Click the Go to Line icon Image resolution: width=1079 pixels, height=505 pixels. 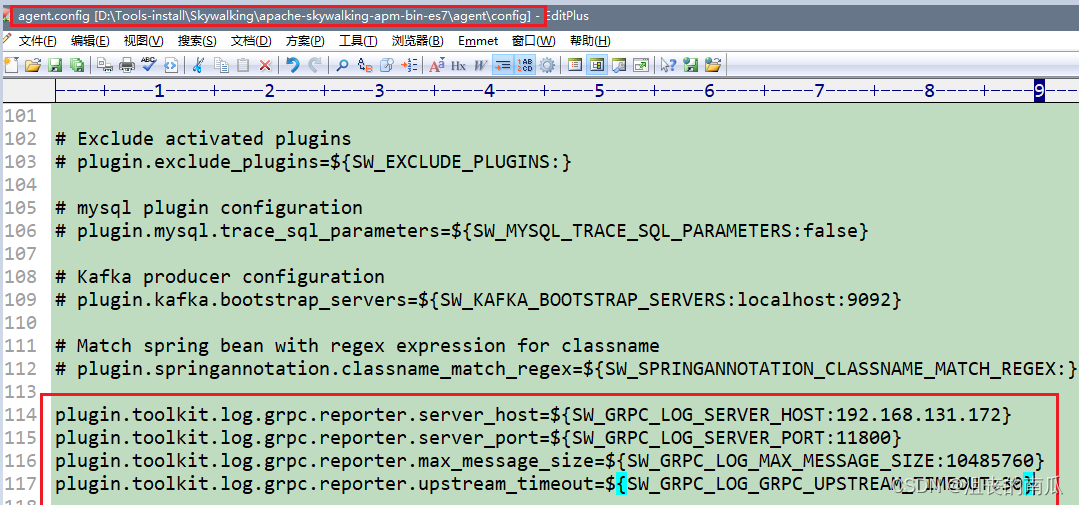409,65
